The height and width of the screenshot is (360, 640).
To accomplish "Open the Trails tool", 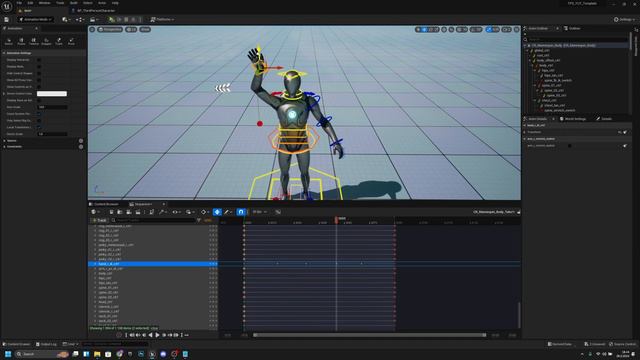I will [59, 41].
